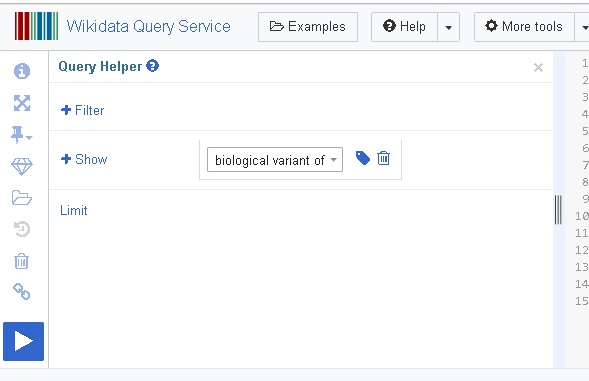589x381 pixels.
Task: Expand the More tools dropdown arrow
Action: (x=583, y=27)
